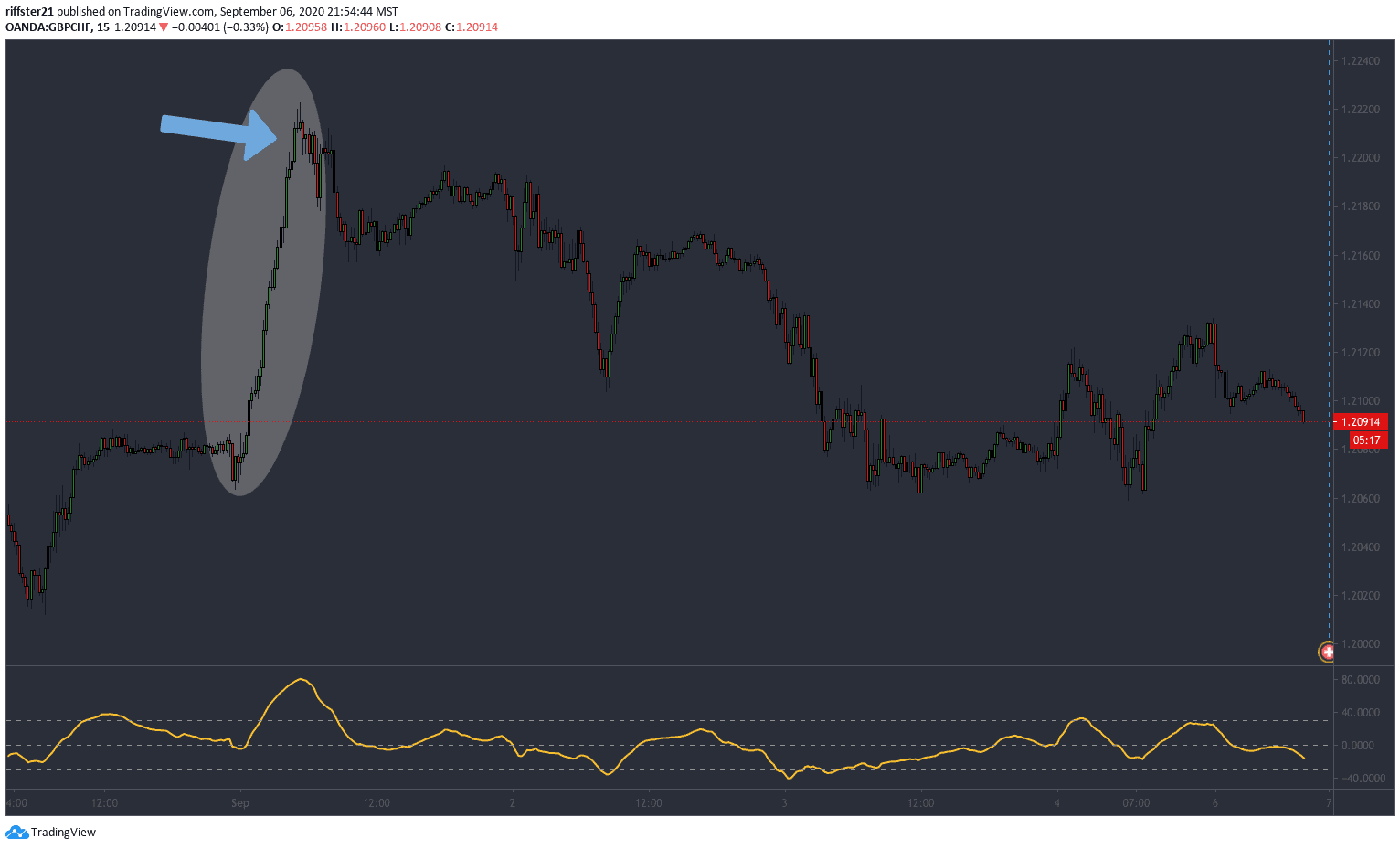Click the close value C:1.20914
This screenshot has width=1400, height=849.
[x=472, y=27]
